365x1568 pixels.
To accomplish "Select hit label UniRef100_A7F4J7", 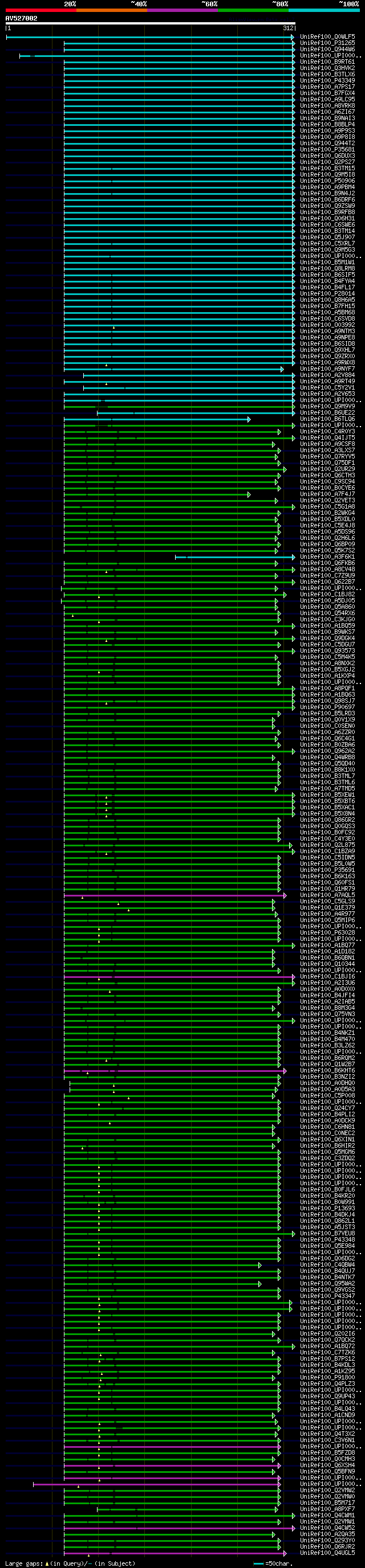I will (x=328, y=494).
